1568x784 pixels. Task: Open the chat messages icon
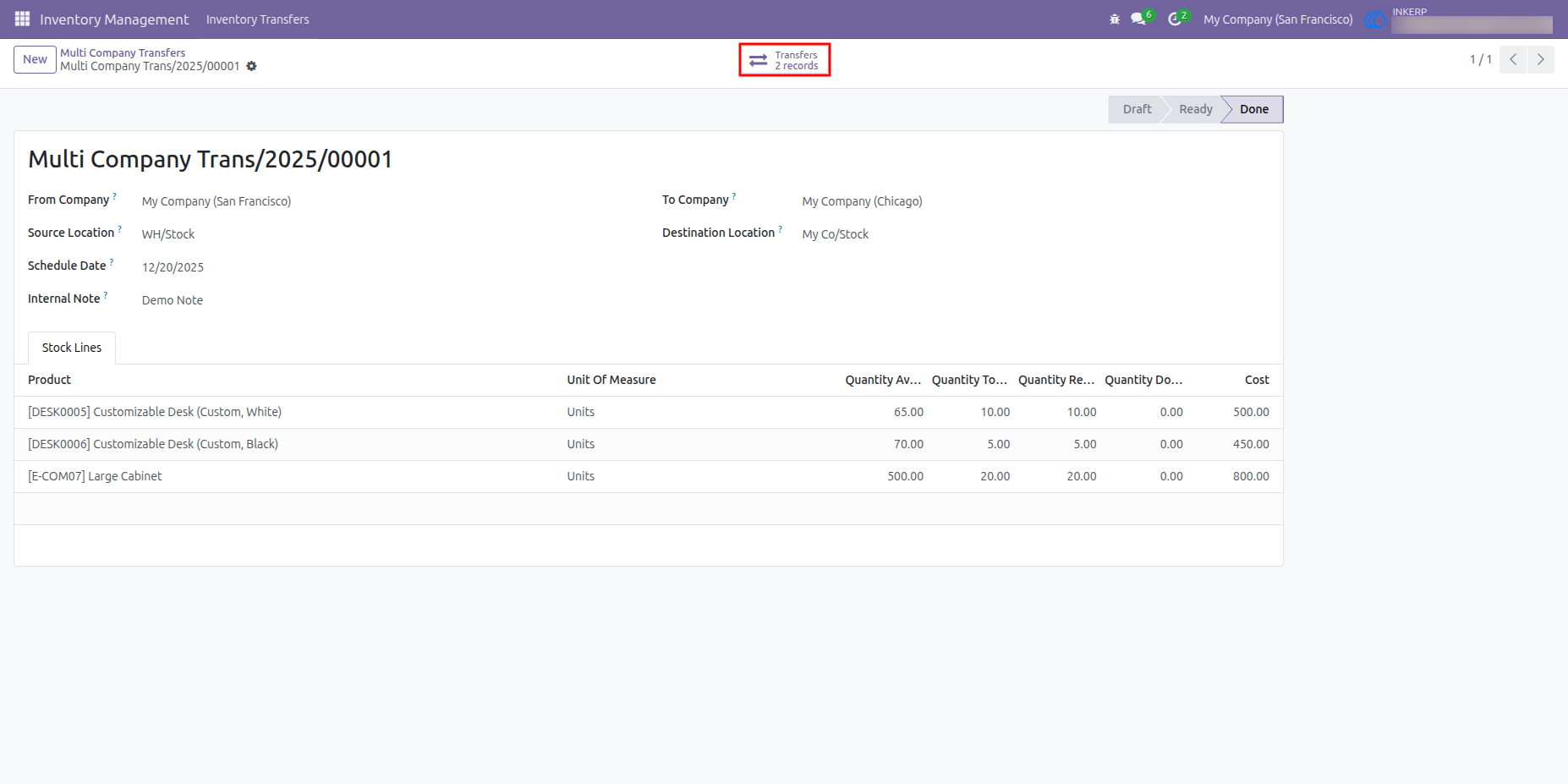point(1138,19)
